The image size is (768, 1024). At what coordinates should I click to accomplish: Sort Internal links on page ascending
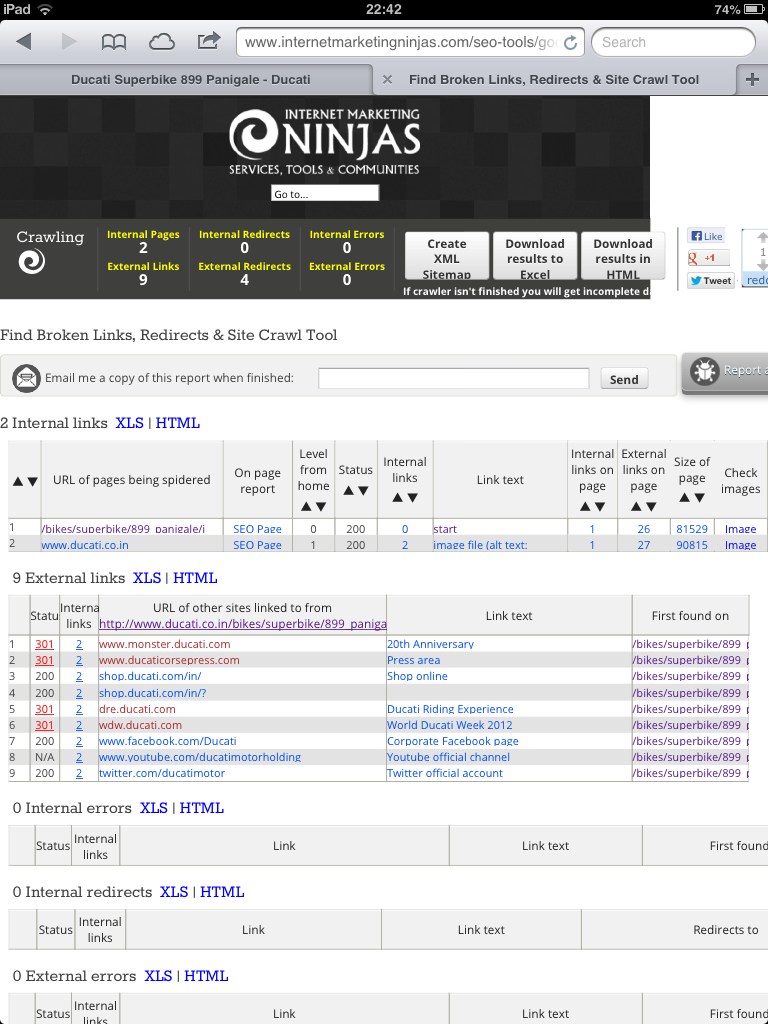point(584,507)
